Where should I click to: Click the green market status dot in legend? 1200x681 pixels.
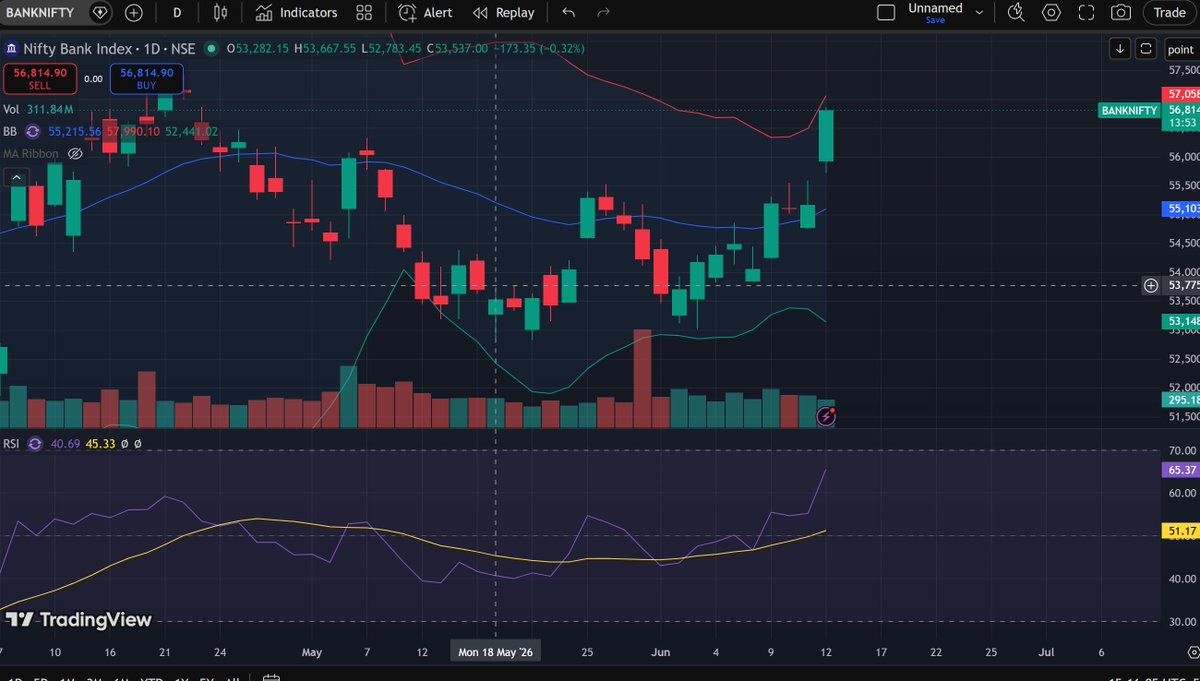tap(211, 48)
